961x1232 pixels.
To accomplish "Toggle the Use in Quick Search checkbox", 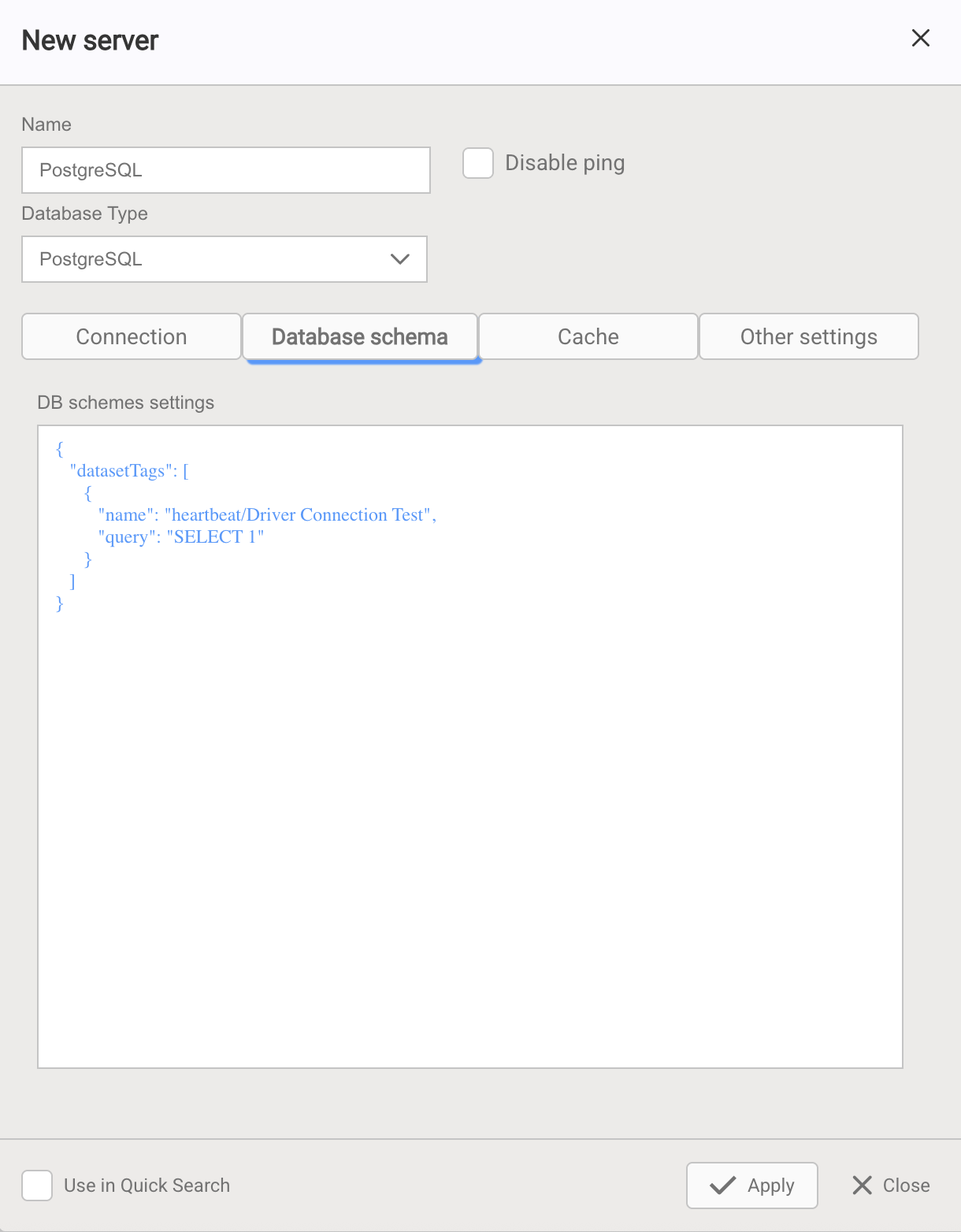I will (x=37, y=1186).
